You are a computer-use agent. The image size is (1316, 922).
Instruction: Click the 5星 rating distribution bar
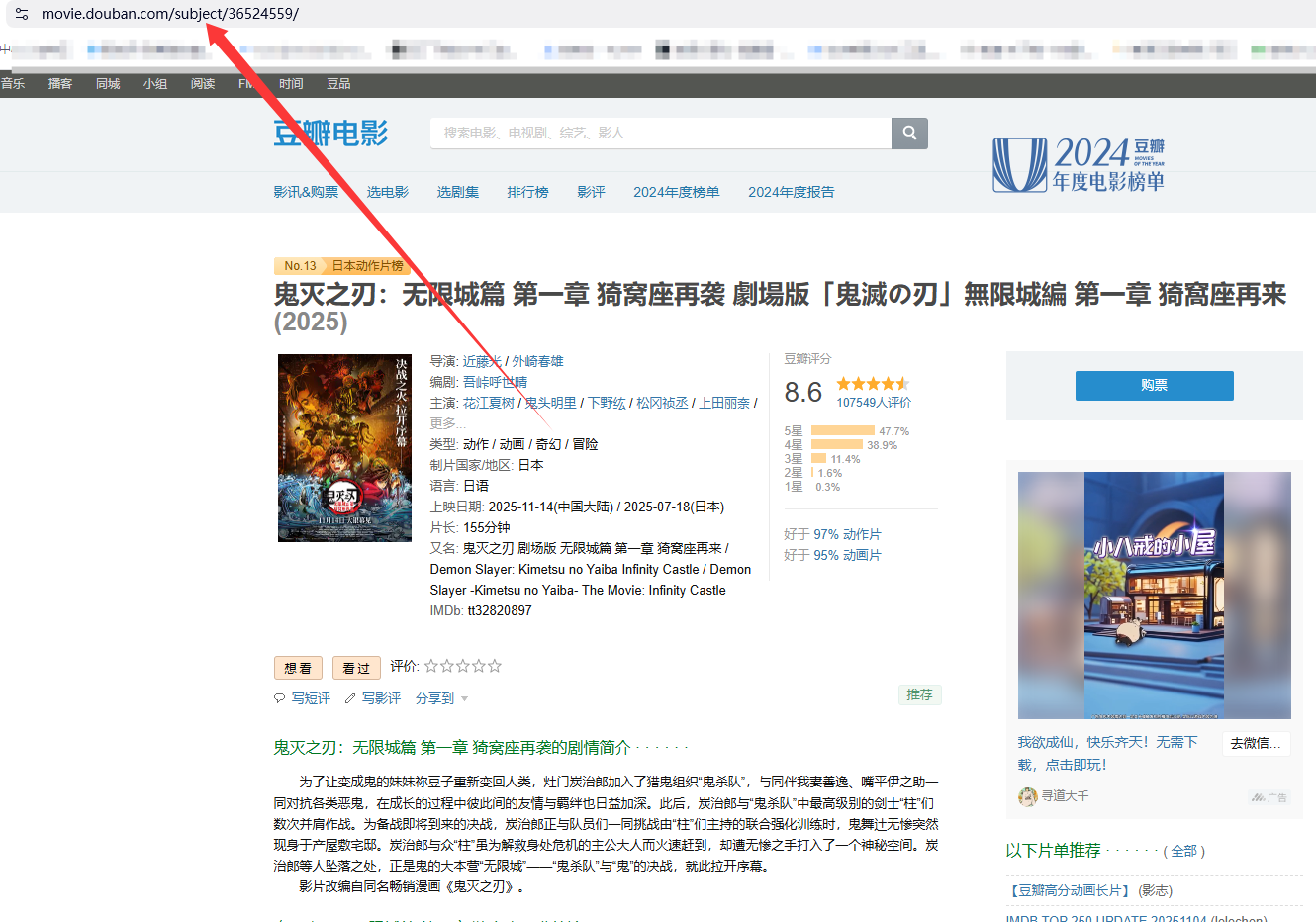842,431
